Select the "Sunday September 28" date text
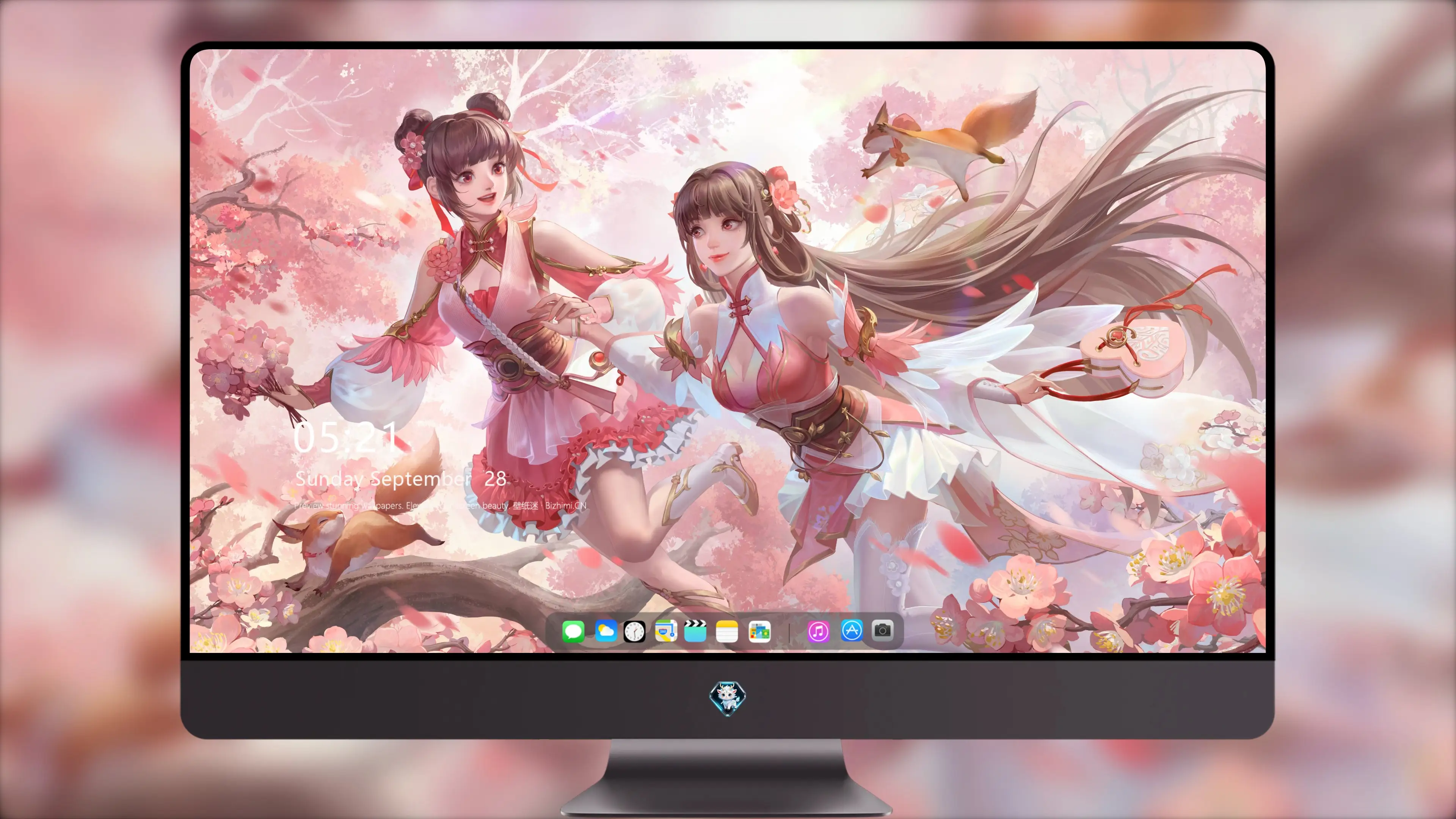The width and height of the screenshot is (1456, 819). tap(401, 479)
